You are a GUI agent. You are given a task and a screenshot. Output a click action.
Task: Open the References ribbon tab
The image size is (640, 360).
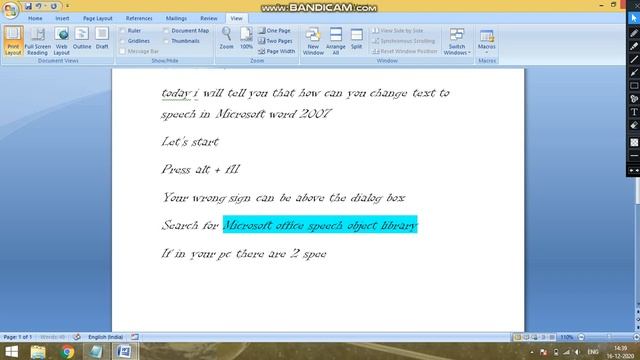[x=139, y=18]
